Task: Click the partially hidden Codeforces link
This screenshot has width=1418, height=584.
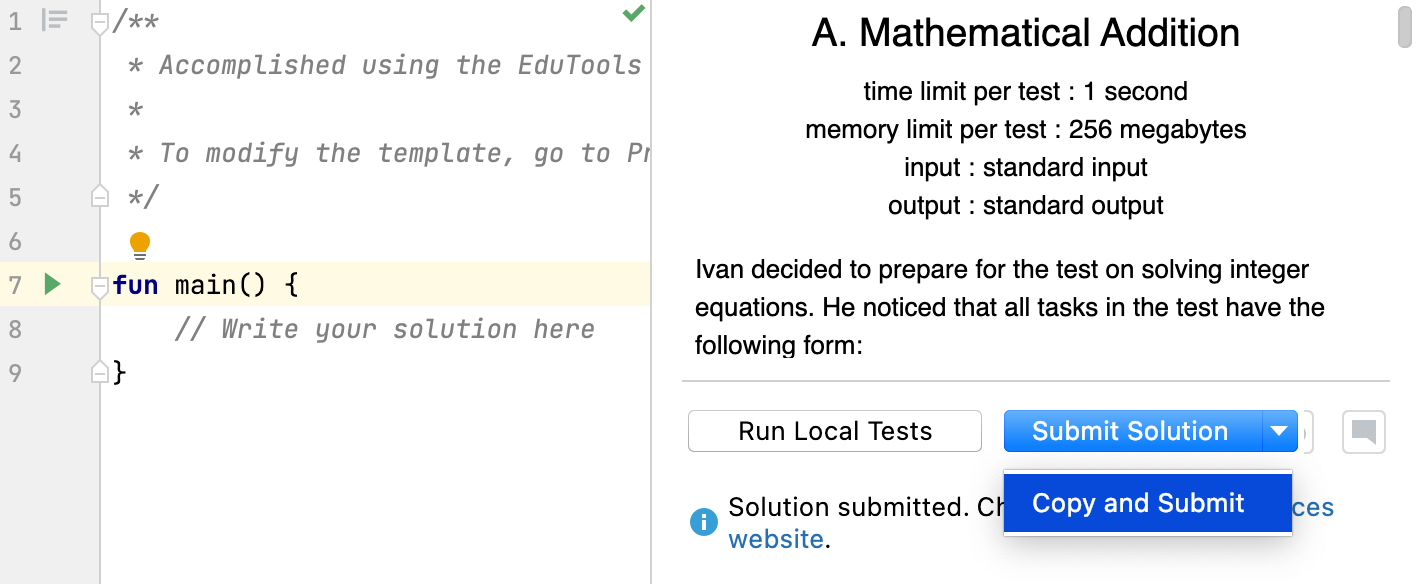Action: [x=1313, y=507]
